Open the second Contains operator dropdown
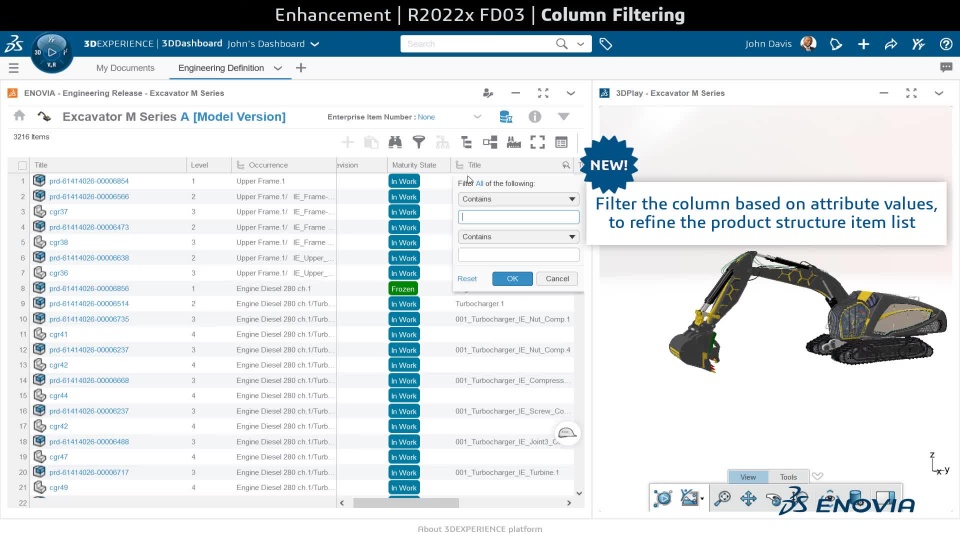This screenshot has width=960, height=540. [519, 236]
